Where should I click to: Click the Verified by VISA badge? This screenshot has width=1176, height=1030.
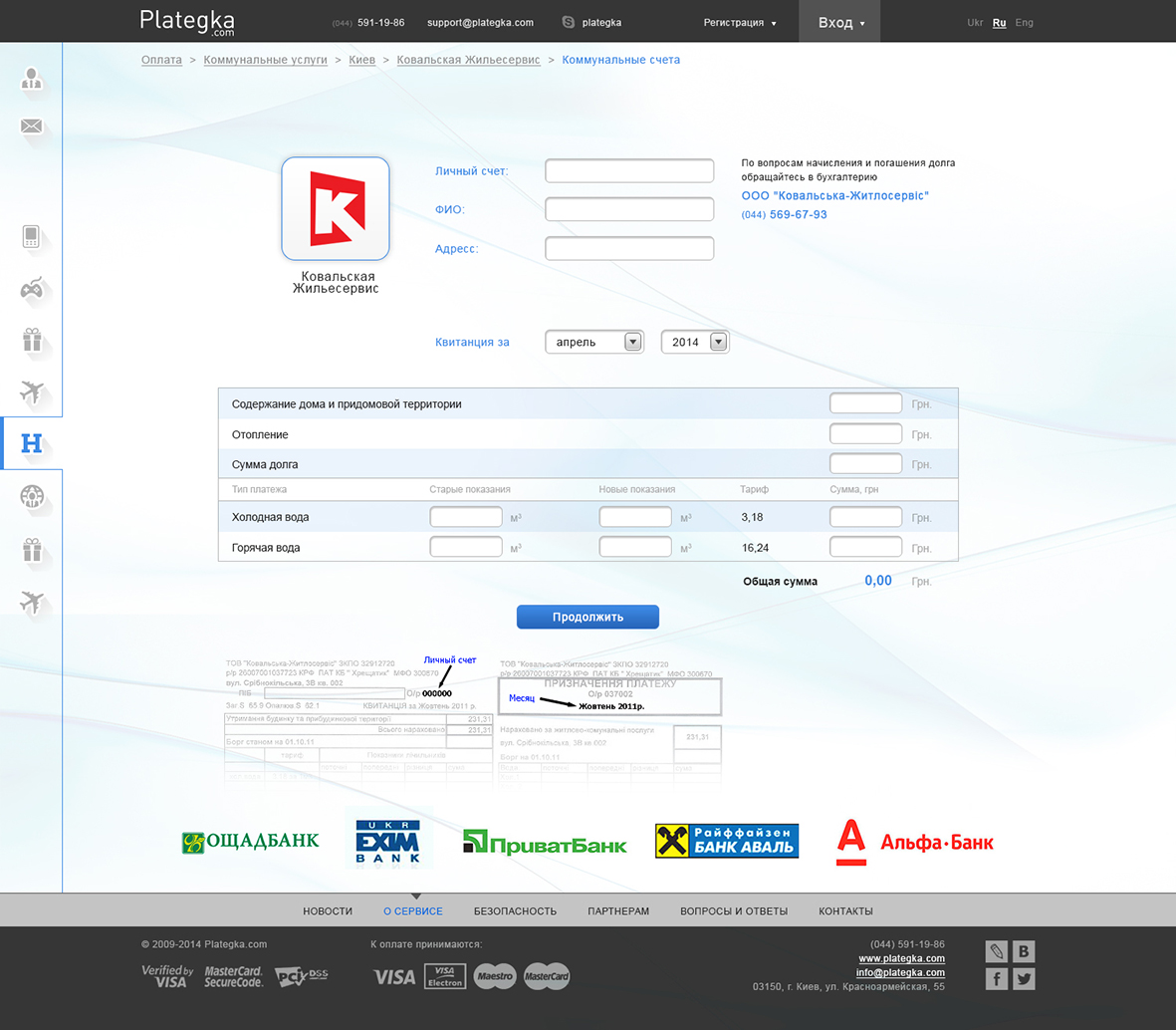(x=168, y=976)
